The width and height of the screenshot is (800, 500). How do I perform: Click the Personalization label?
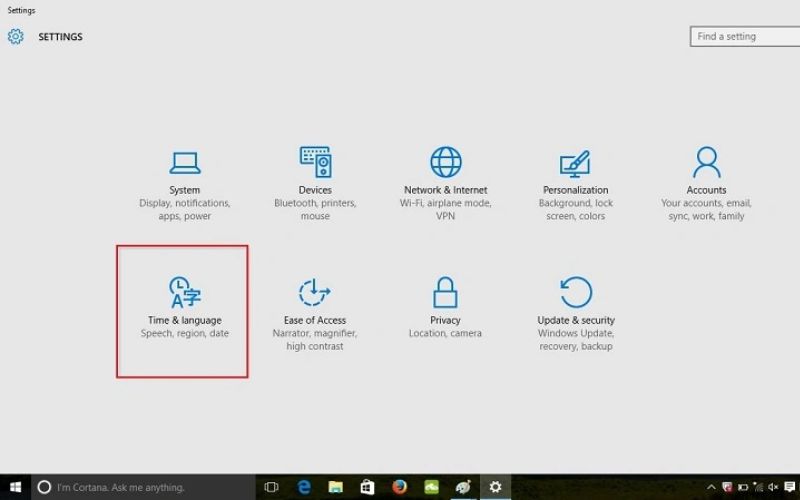(x=576, y=190)
